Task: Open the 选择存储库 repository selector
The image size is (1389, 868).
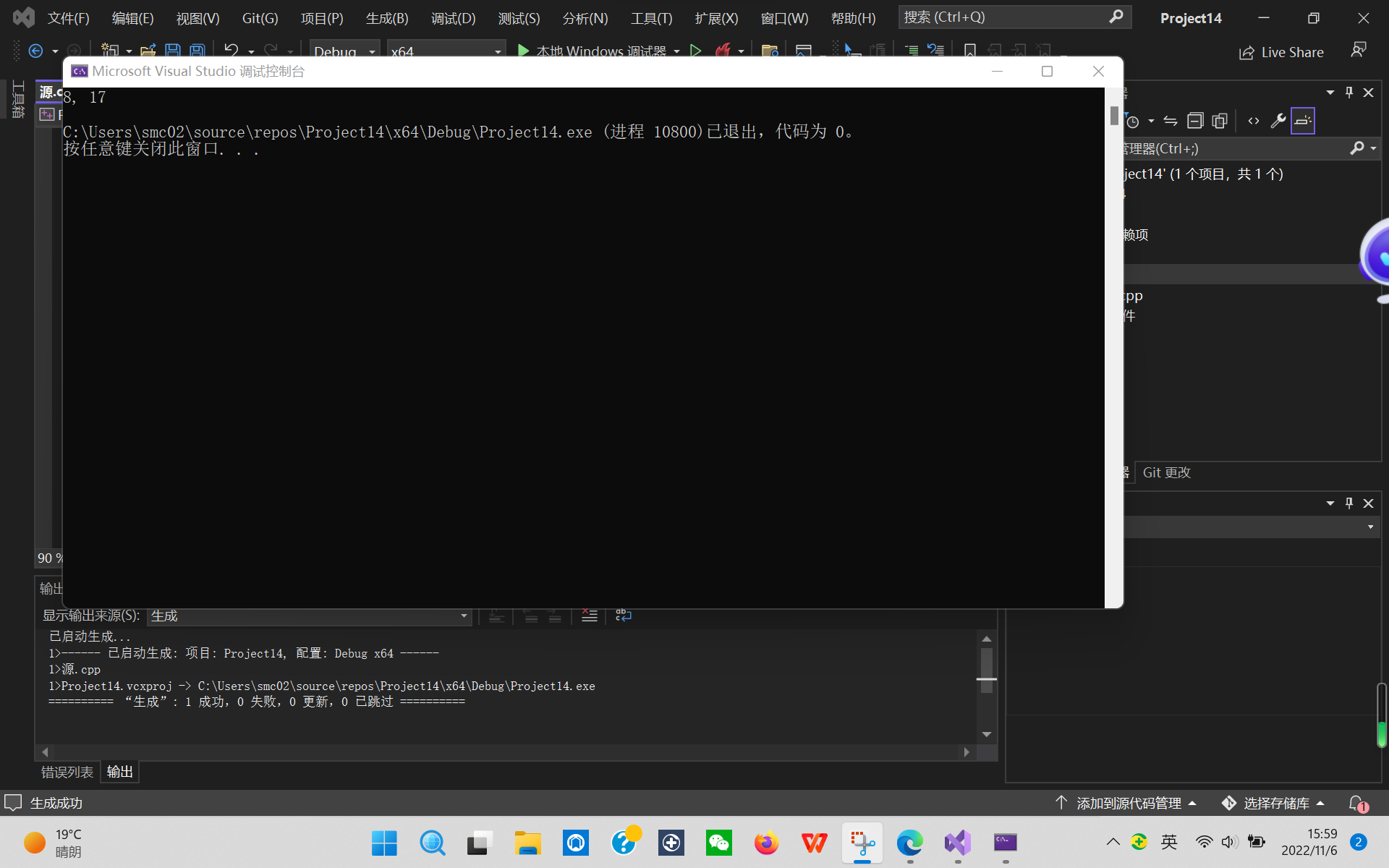Action: [1275, 803]
